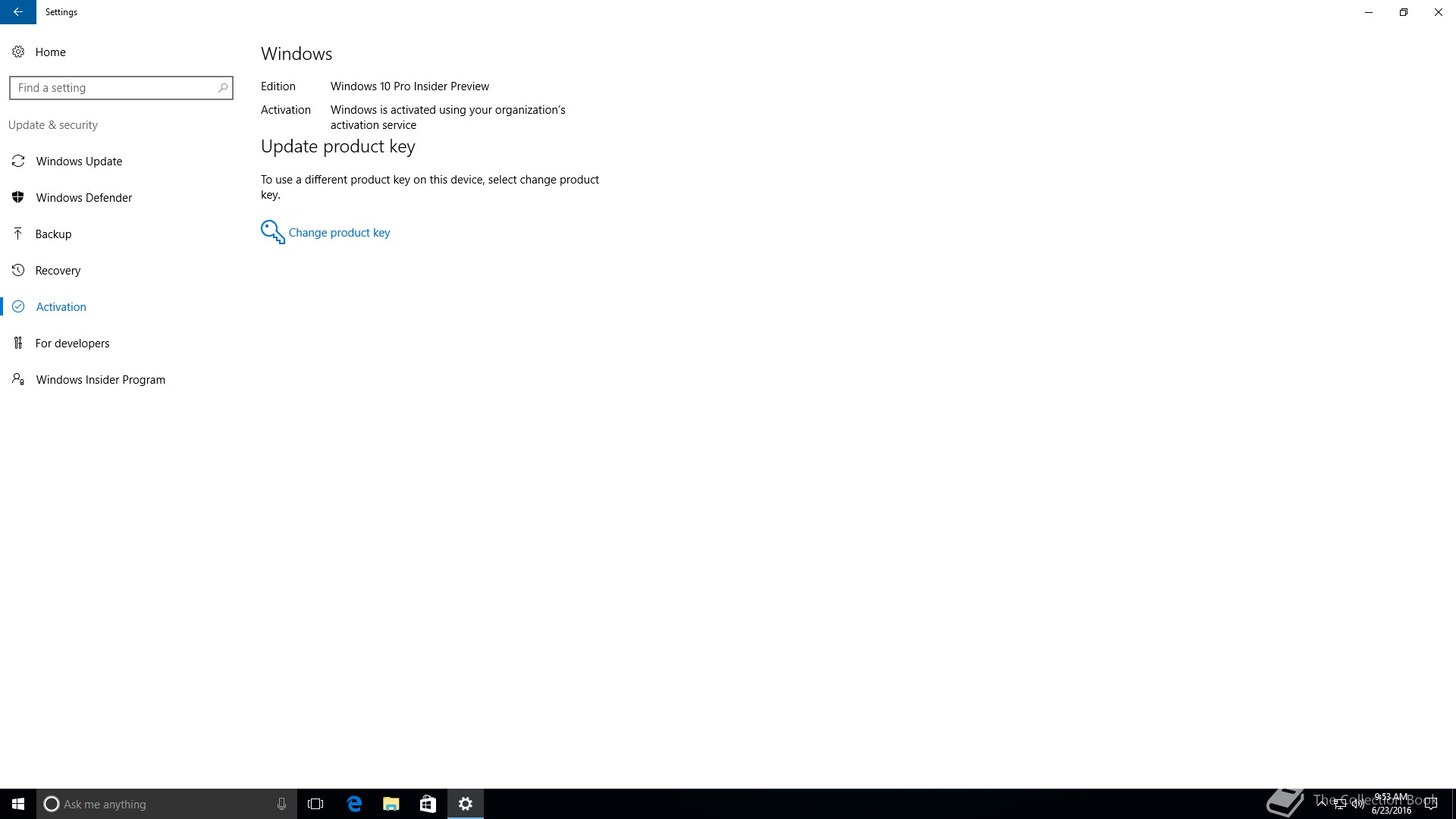The image size is (1456, 819).
Task: Open For developers settings
Action: (72, 343)
